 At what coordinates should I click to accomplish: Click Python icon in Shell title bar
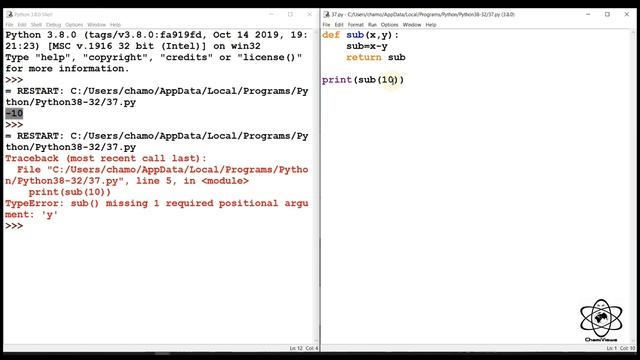[x=9, y=14]
